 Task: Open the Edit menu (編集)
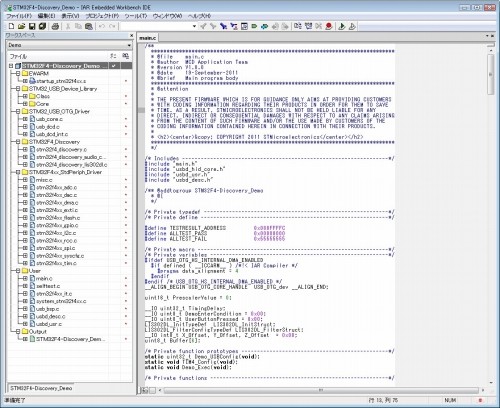tap(46, 16)
